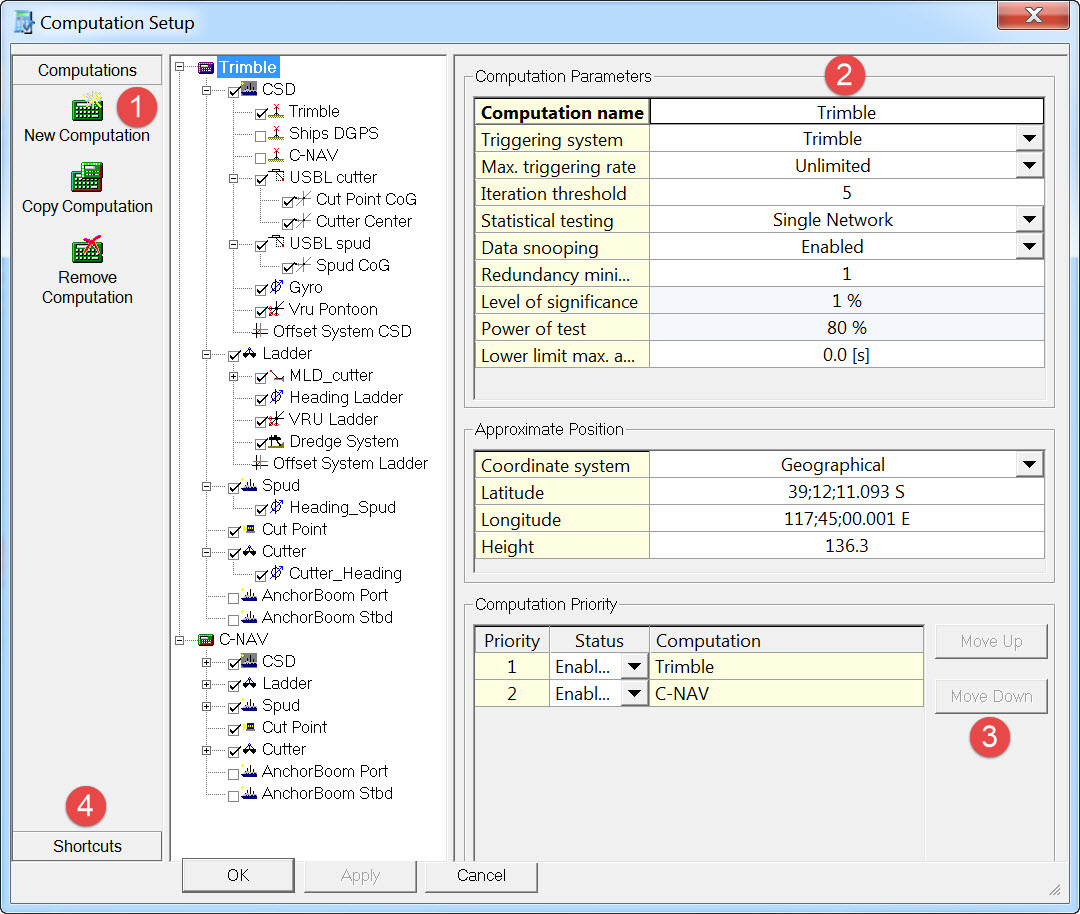Click the Remove Computation icon
This screenshot has height=914, width=1080.
point(87,249)
